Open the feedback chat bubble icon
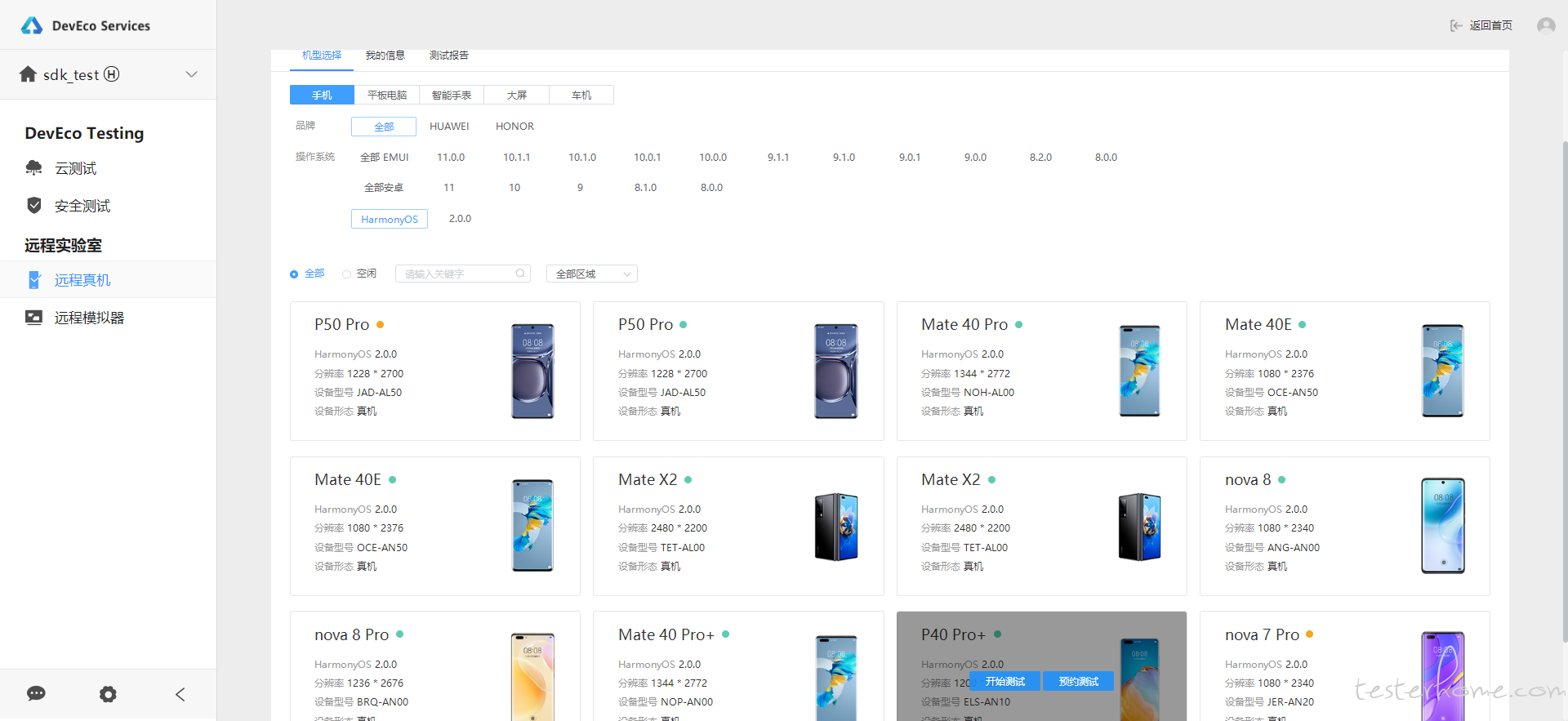This screenshot has height=721, width=1568. point(36,694)
